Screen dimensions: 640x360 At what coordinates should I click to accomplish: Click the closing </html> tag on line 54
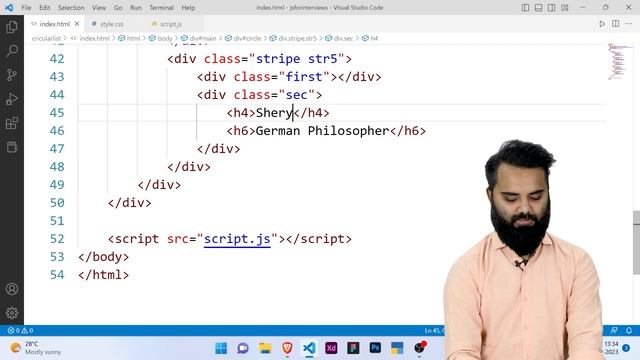click(103, 275)
